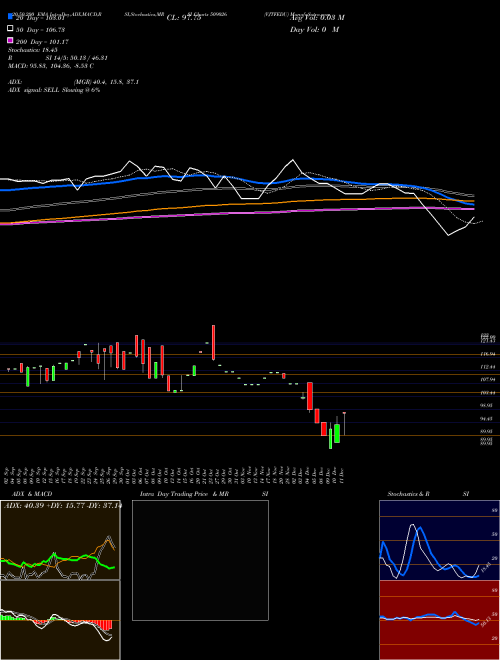Viewport: 500px width, 660px height.
Task: Click the 'Stochastics: 18.43' reading
Action: point(33,50)
